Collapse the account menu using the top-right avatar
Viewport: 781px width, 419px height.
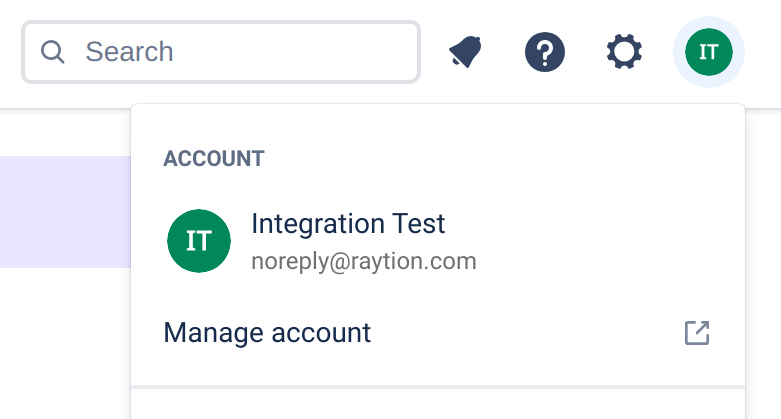pyautogui.click(x=708, y=52)
